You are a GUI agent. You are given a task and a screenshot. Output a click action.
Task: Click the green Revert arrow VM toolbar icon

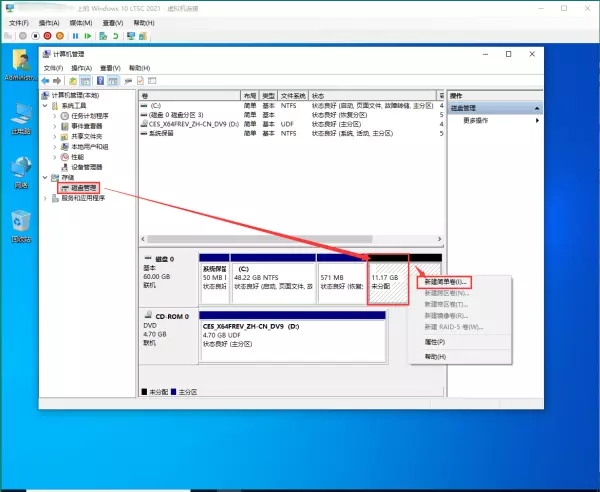click(115, 36)
